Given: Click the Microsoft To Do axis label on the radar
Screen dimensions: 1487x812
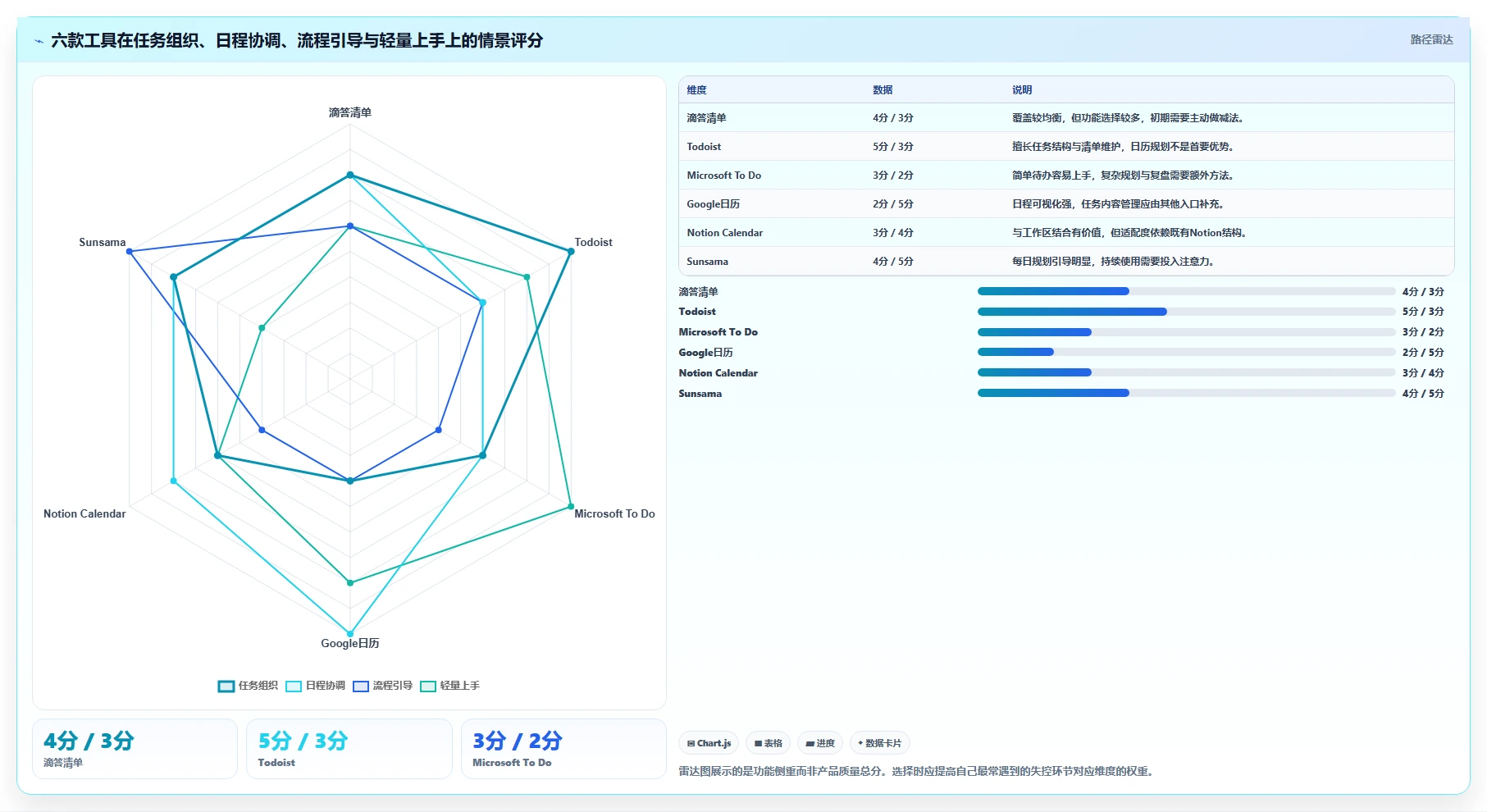Looking at the screenshot, I should pos(614,513).
